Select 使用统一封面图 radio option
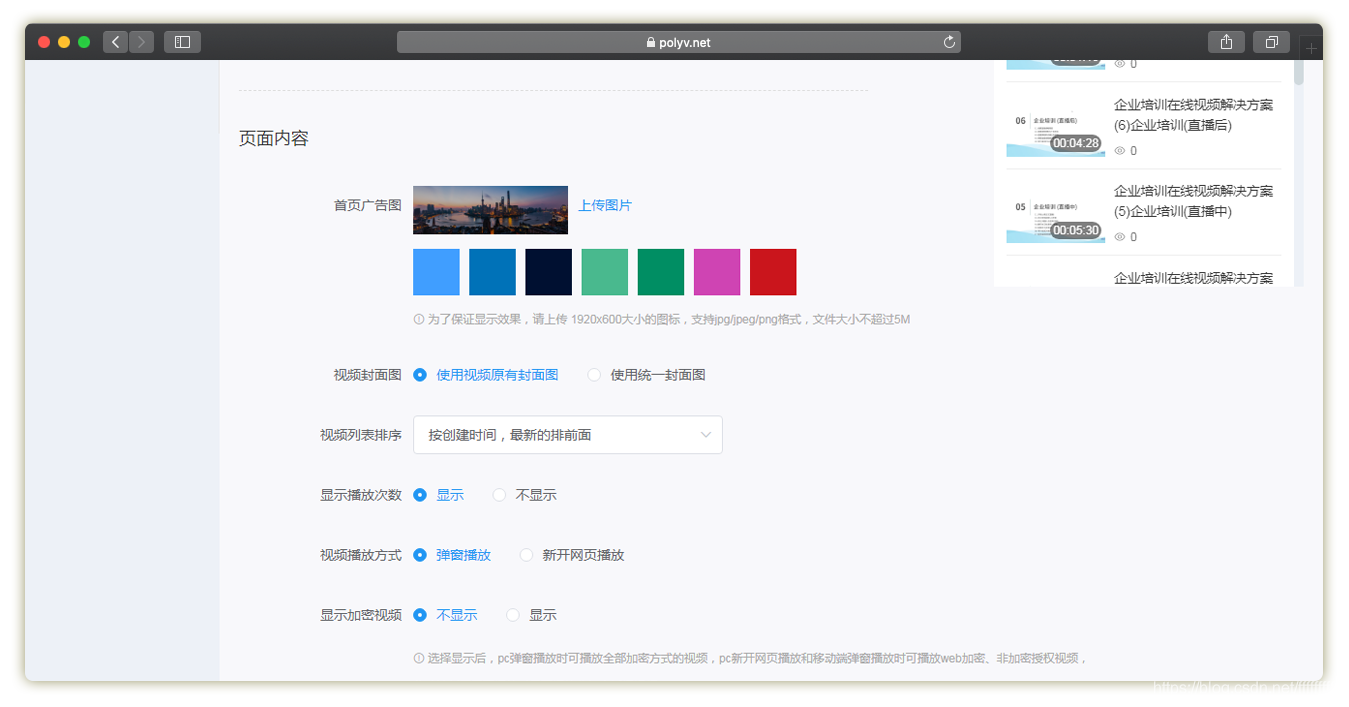 pyautogui.click(x=594, y=375)
